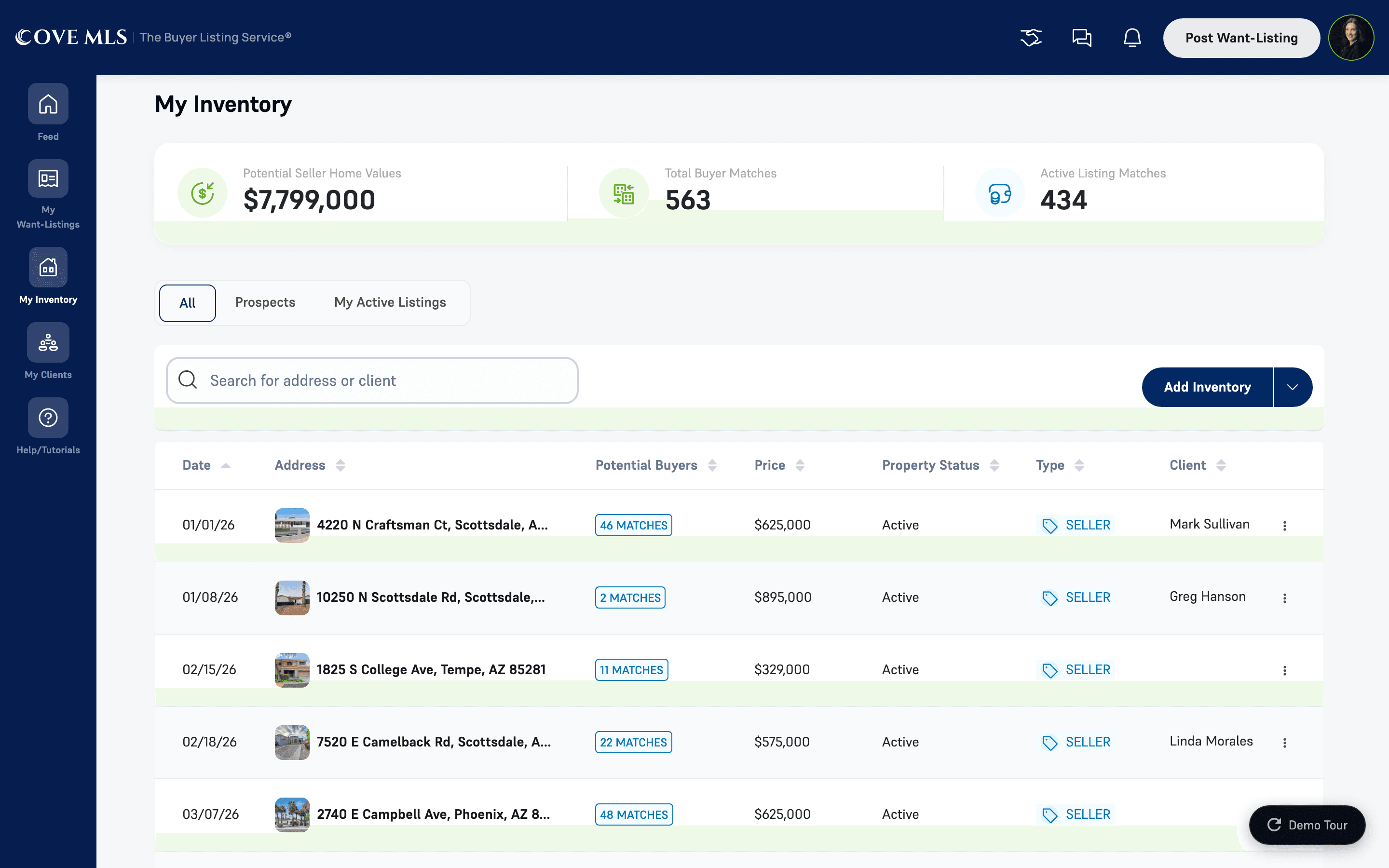Switch to the Prospects tab
The width and height of the screenshot is (1389, 868).
coord(265,302)
